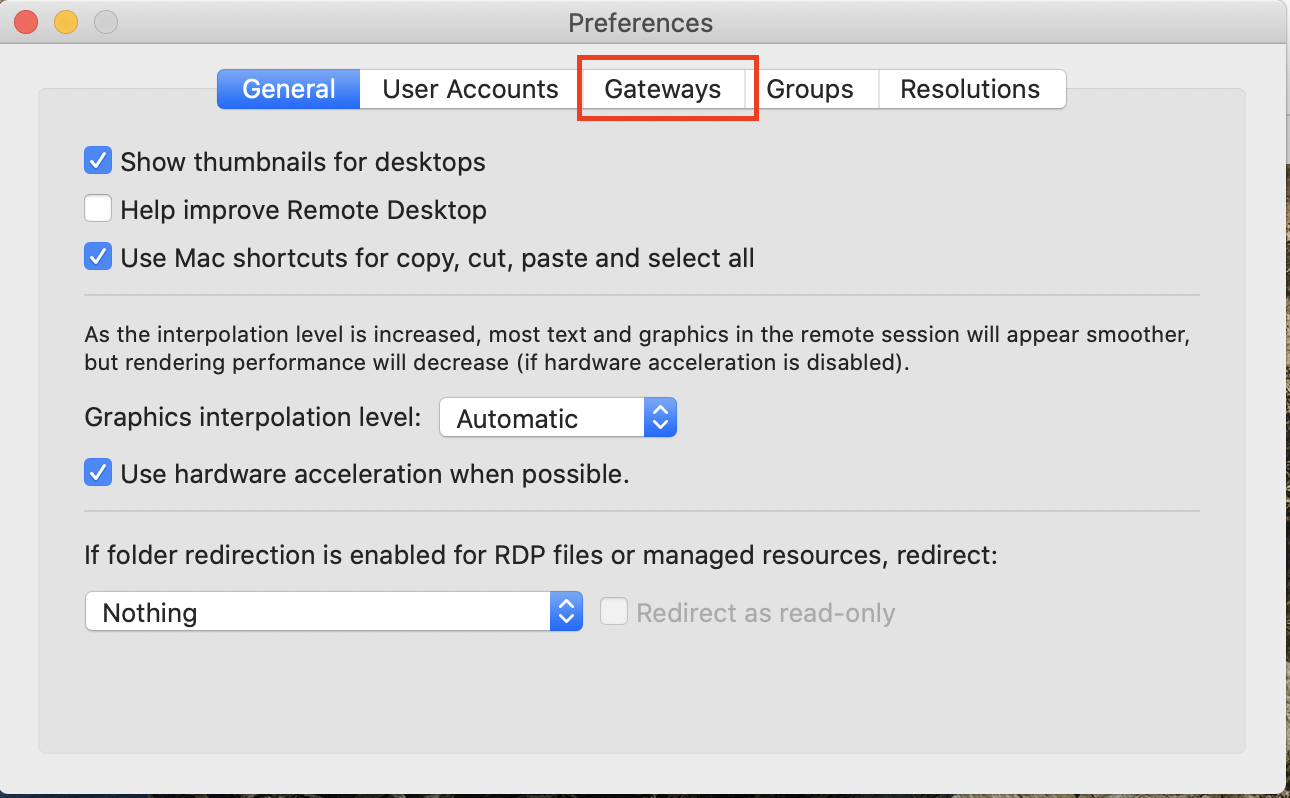Screen dimensions: 1290x798
Task: Minimize the Preferences window
Action: 64,21
